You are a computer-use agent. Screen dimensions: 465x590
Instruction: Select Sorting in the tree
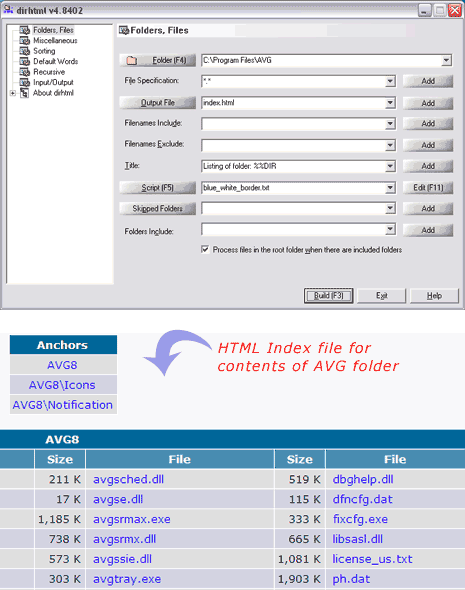point(44,51)
